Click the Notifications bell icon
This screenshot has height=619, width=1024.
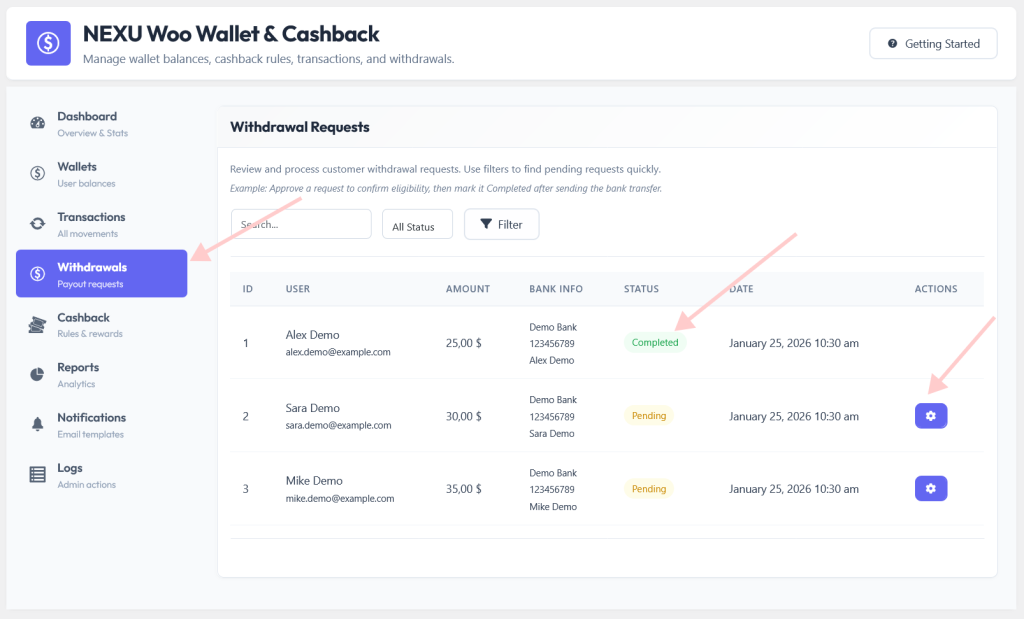pyautogui.click(x=38, y=424)
